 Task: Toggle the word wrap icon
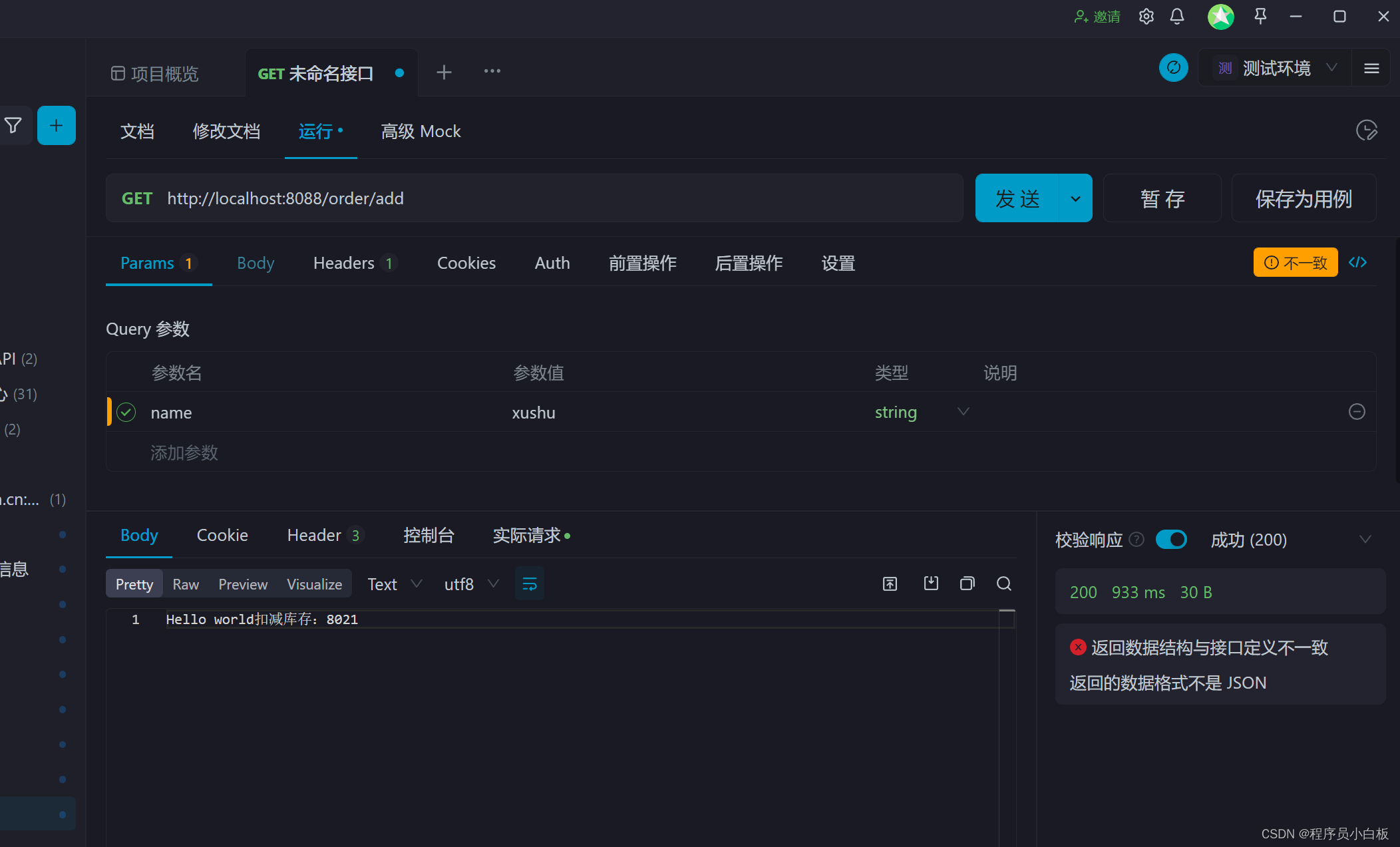click(x=530, y=584)
